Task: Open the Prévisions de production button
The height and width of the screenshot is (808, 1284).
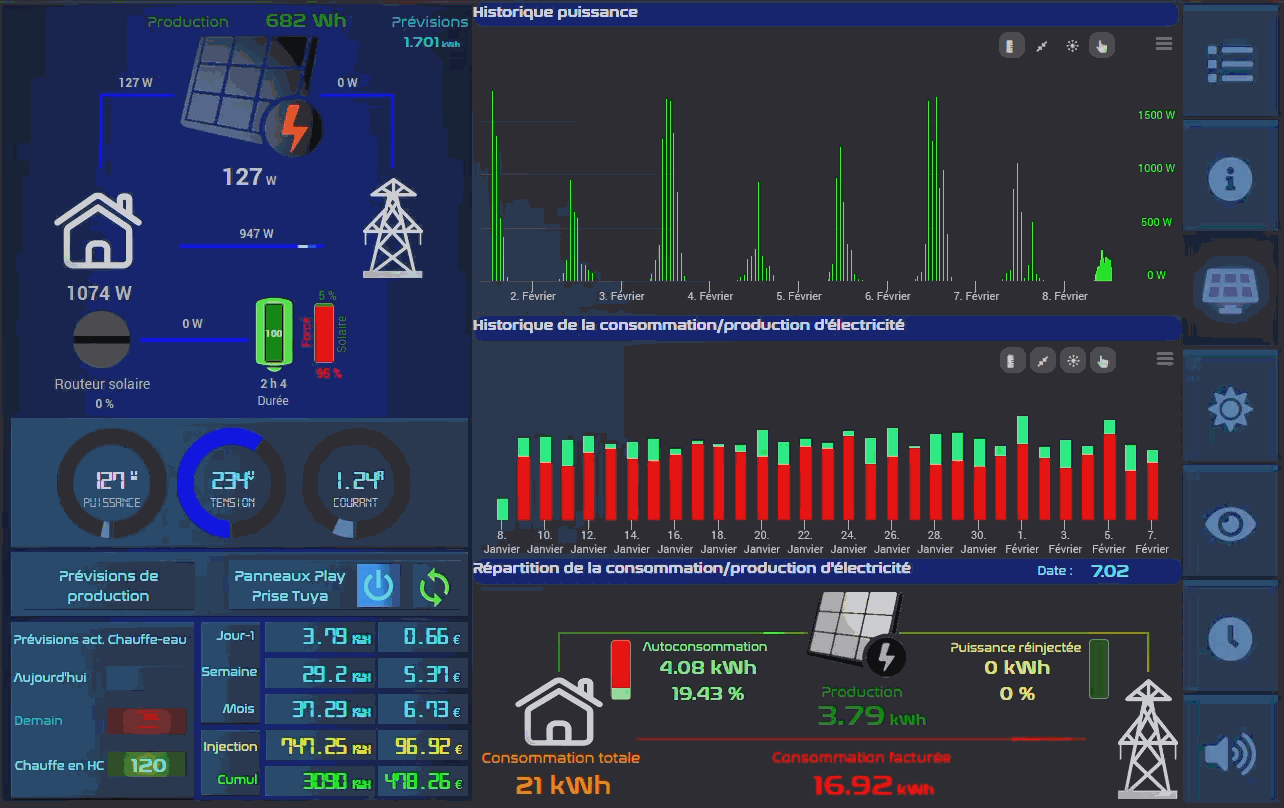Action: pyautogui.click(x=108, y=586)
